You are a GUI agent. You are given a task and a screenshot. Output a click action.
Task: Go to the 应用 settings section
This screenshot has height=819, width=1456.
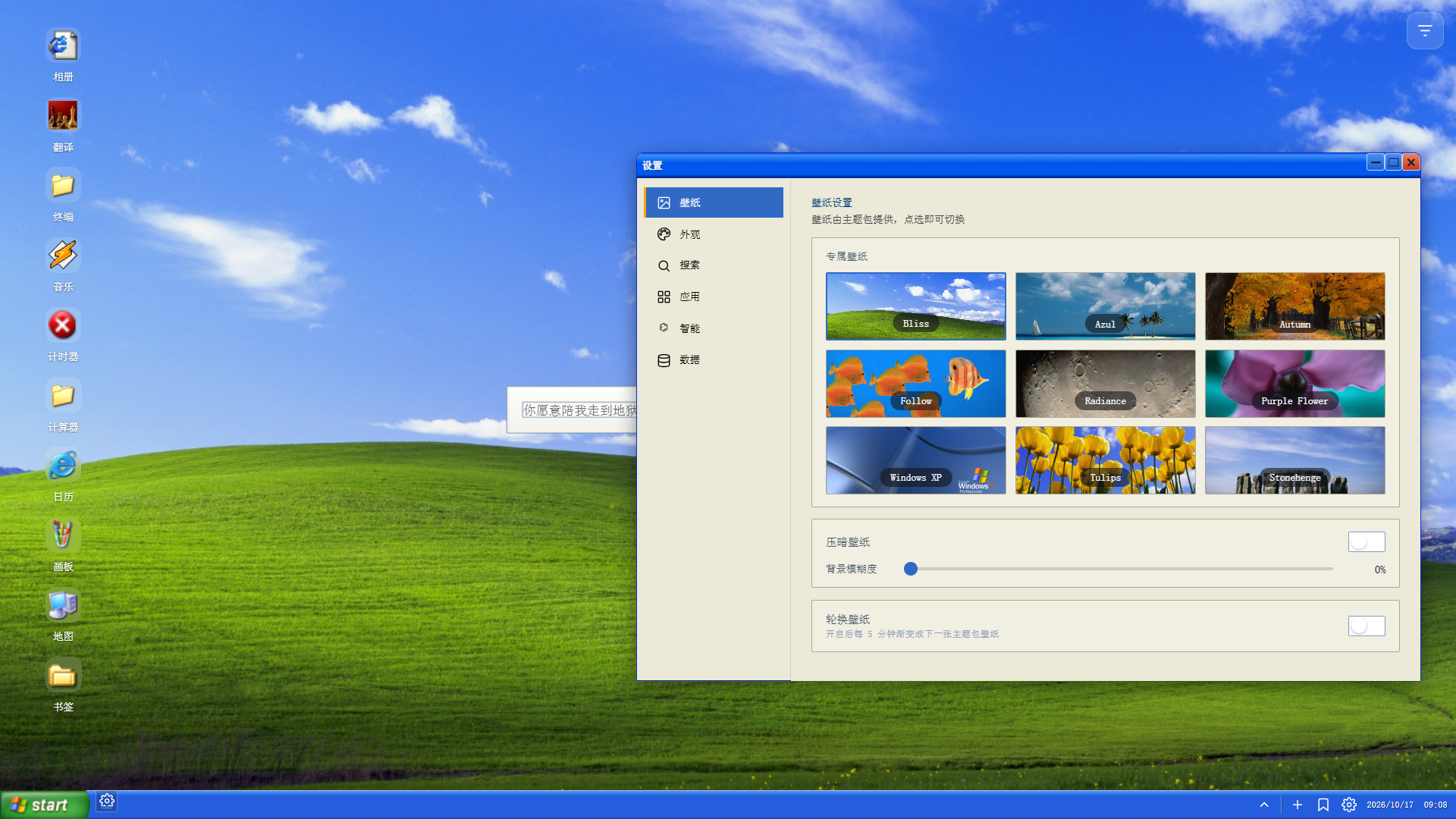(x=714, y=297)
